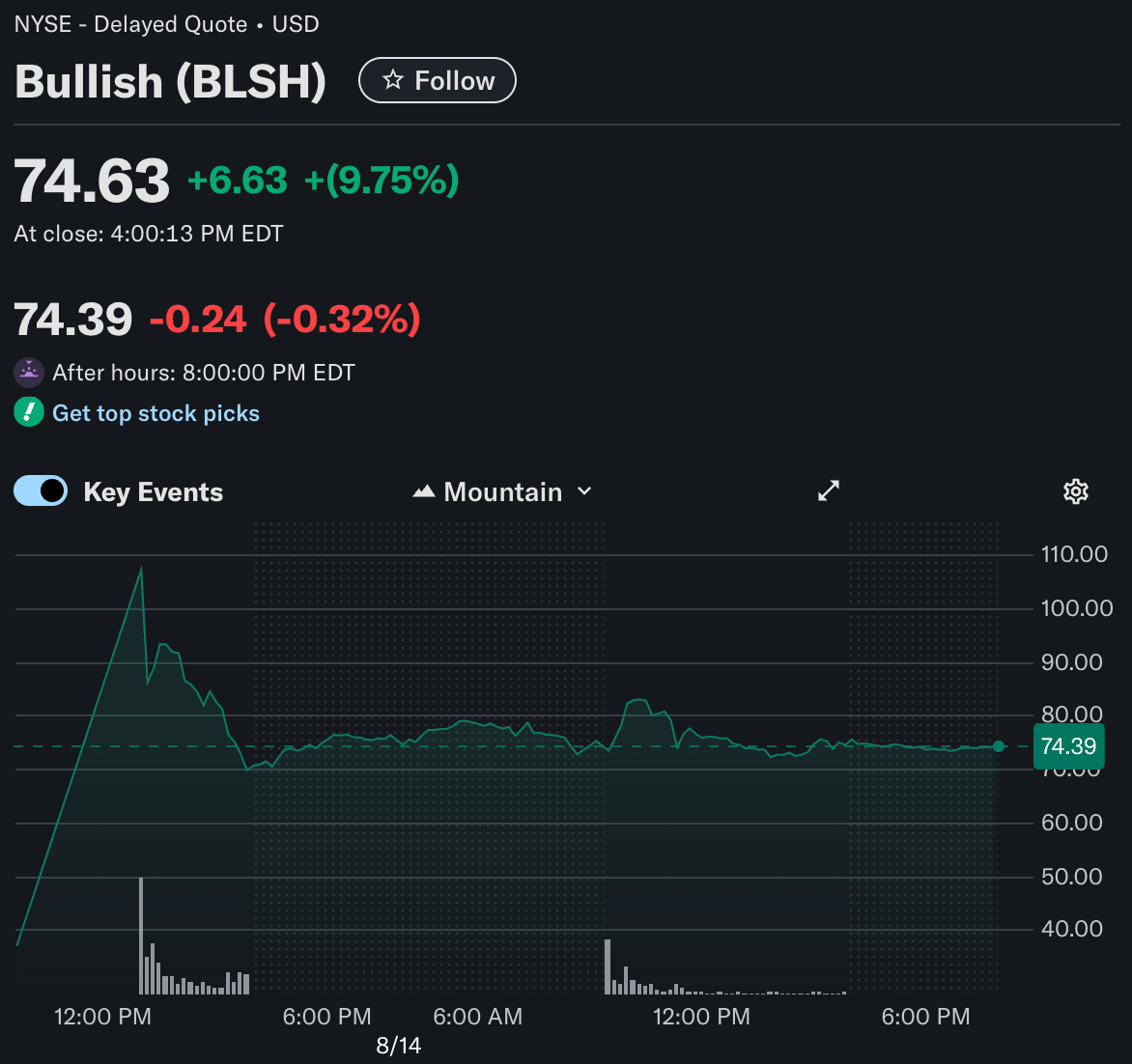Screen dimensions: 1132x1064
Task: Click 'At close: 4:00:13 PM EDT' text
Action: point(149,234)
